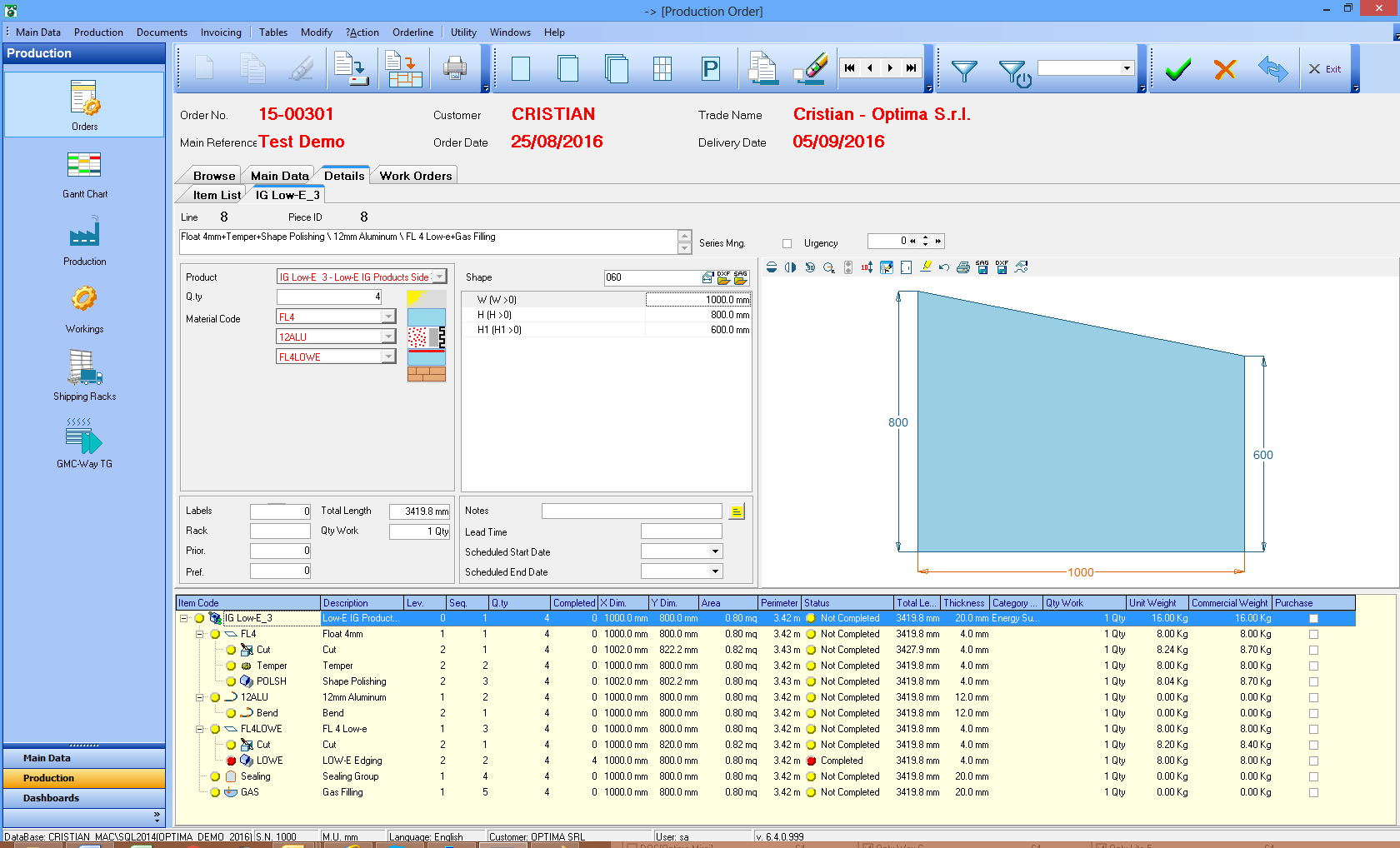The image size is (1400, 848).
Task: Toggle Purchase checkbox for POLSH row
Action: [1314, 682]
